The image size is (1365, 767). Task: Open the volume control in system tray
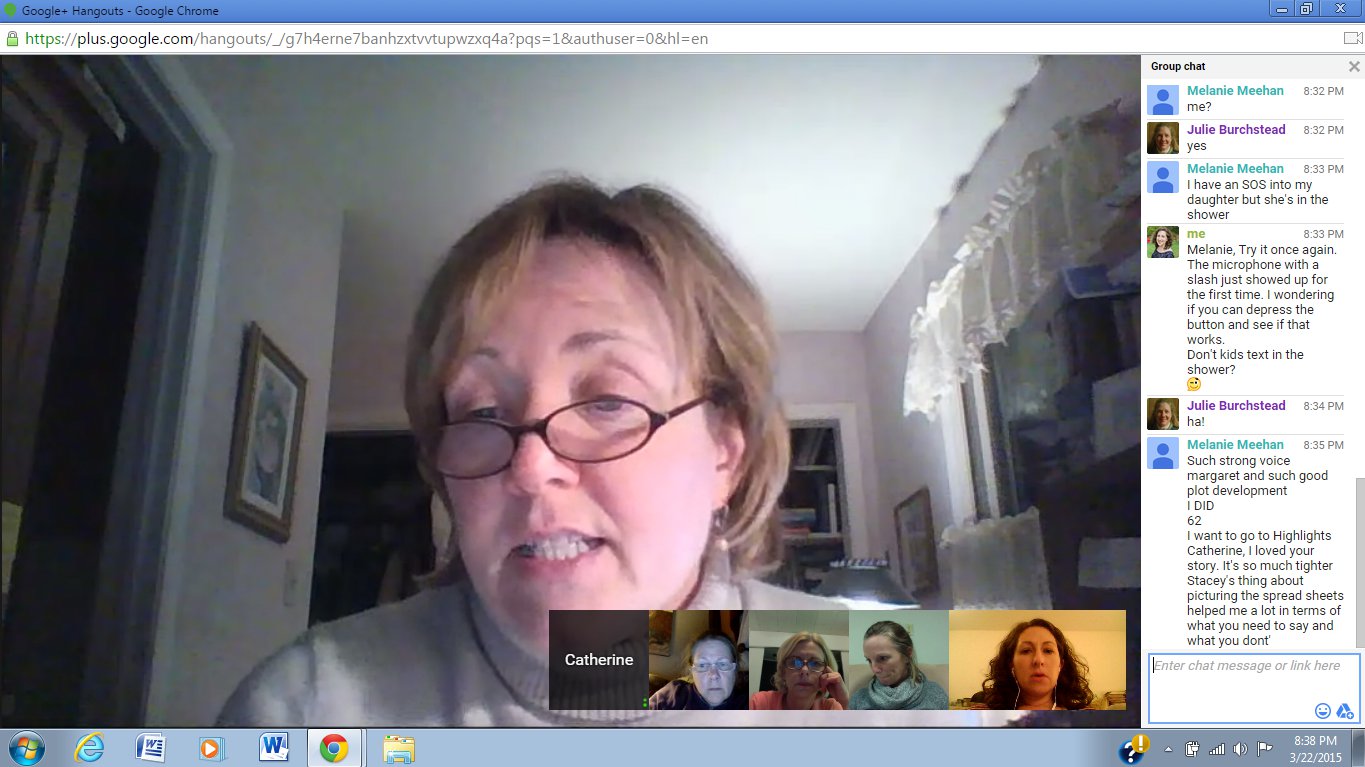(x=1240, y=748)
